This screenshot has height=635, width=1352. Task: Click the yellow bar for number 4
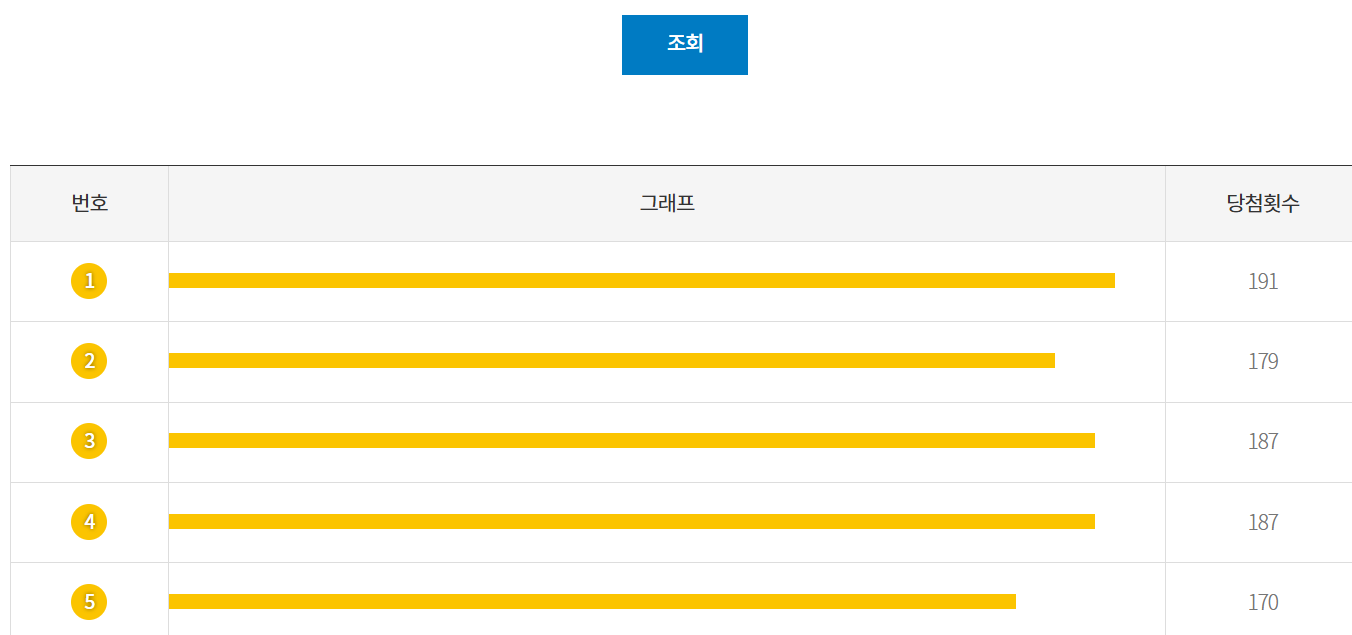630,519
